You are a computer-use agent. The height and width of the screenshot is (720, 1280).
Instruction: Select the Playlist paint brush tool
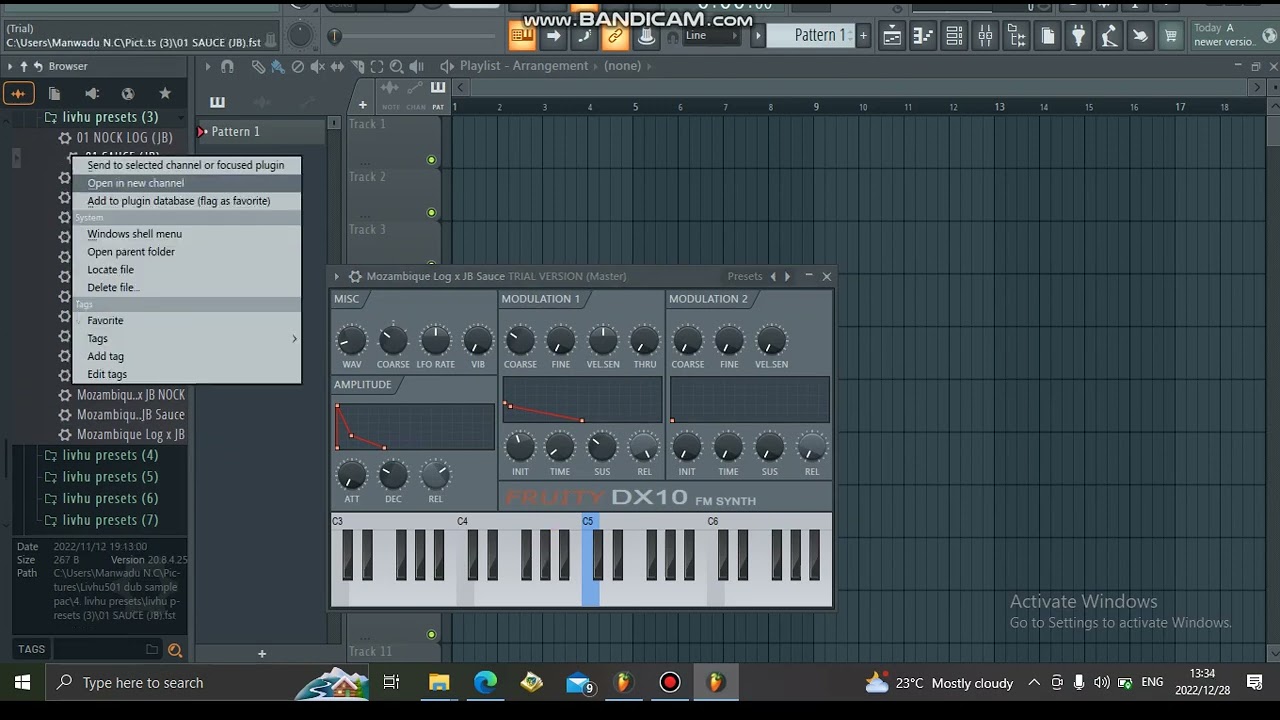(x=278, y=67)
